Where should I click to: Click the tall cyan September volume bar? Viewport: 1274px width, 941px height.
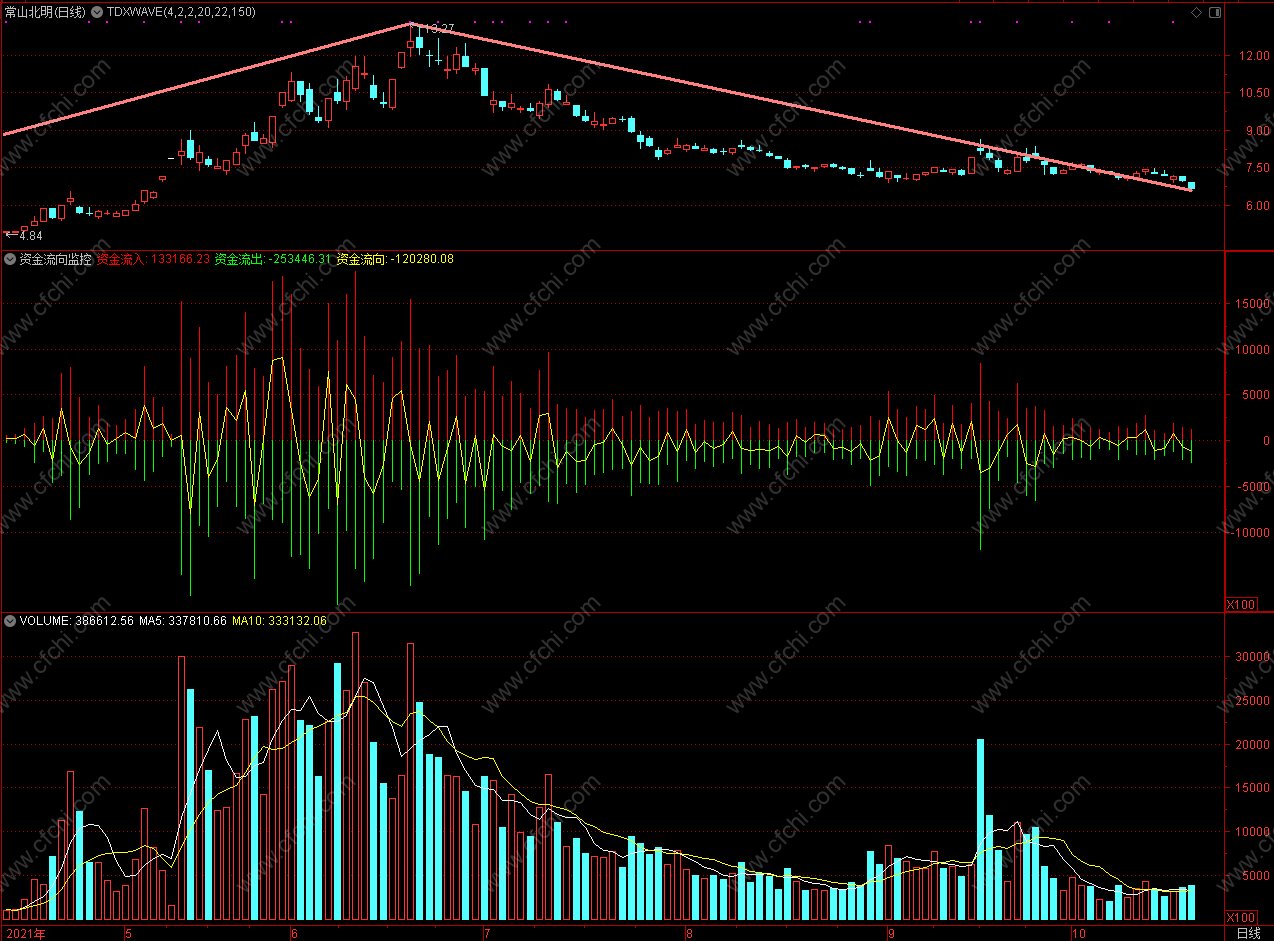coord(980,830)
